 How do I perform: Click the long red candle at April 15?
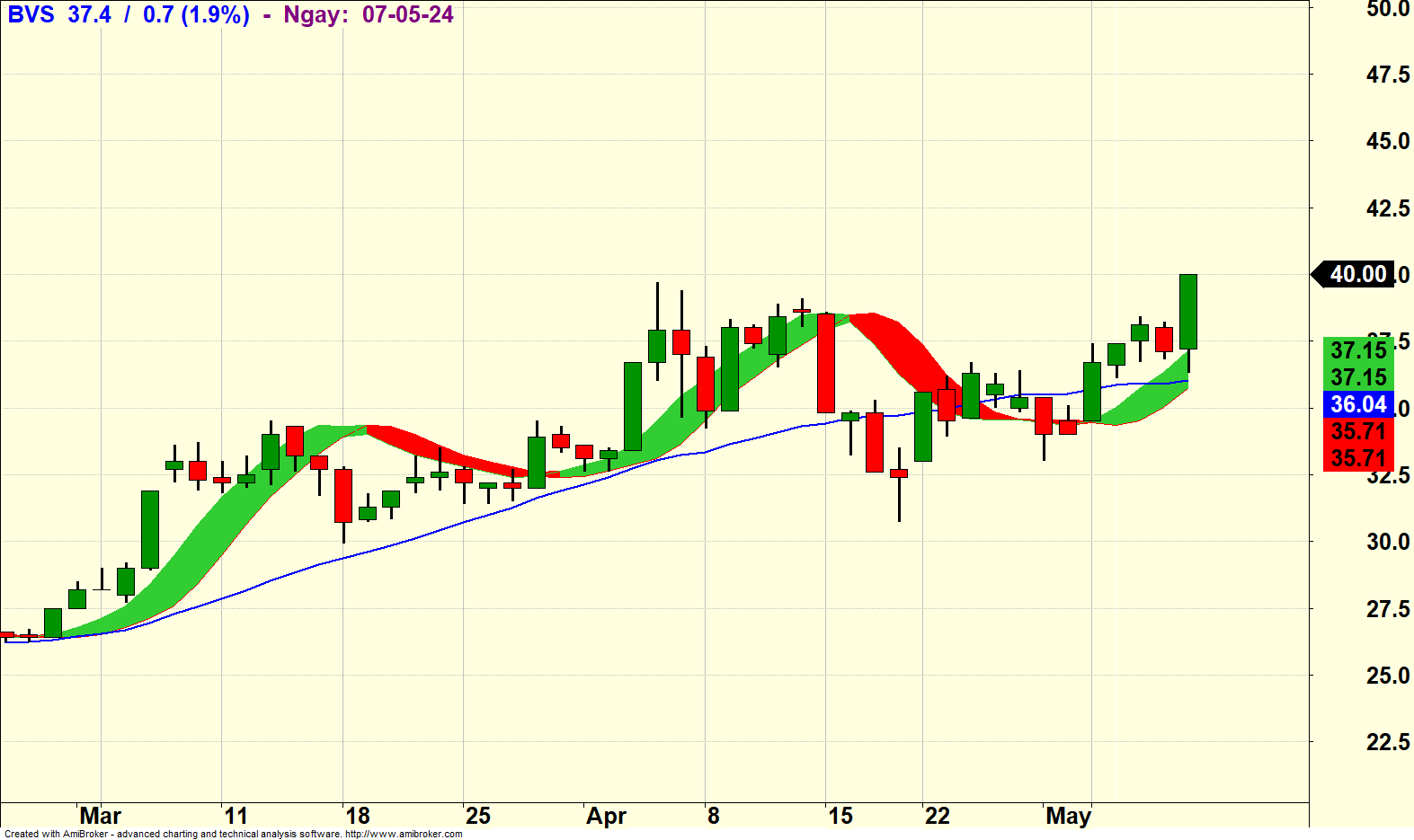click(826, 363)
